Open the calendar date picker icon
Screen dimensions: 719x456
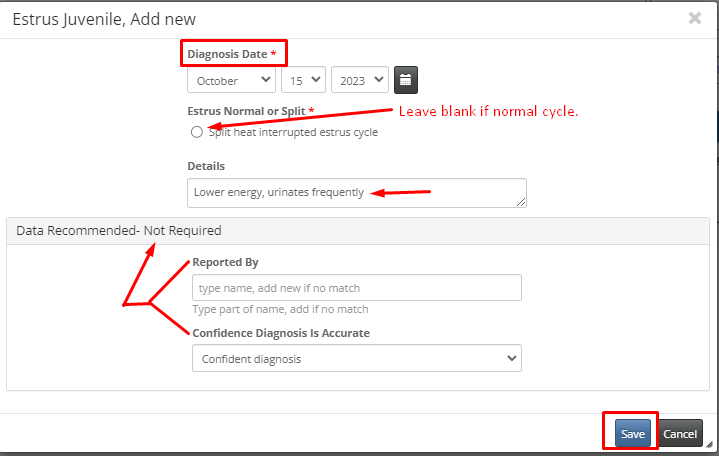(406, 80)
